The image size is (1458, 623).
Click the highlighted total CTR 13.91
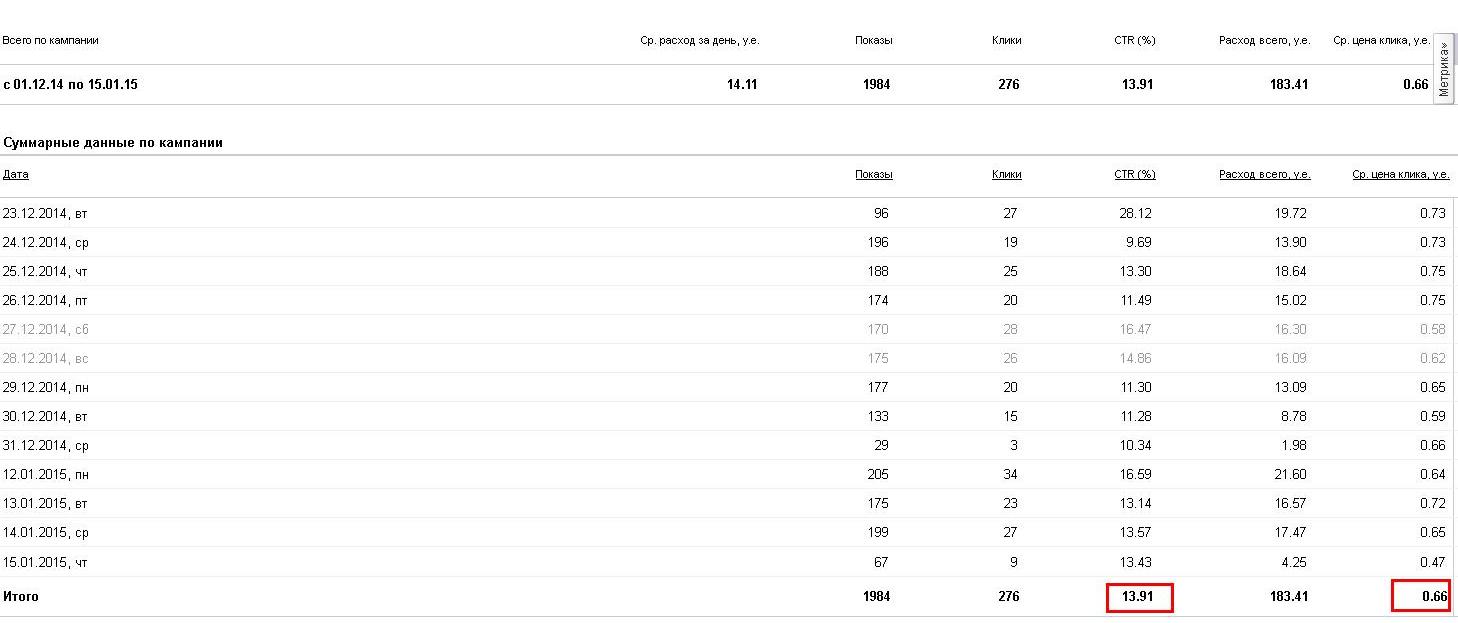tap(1138, 597)
